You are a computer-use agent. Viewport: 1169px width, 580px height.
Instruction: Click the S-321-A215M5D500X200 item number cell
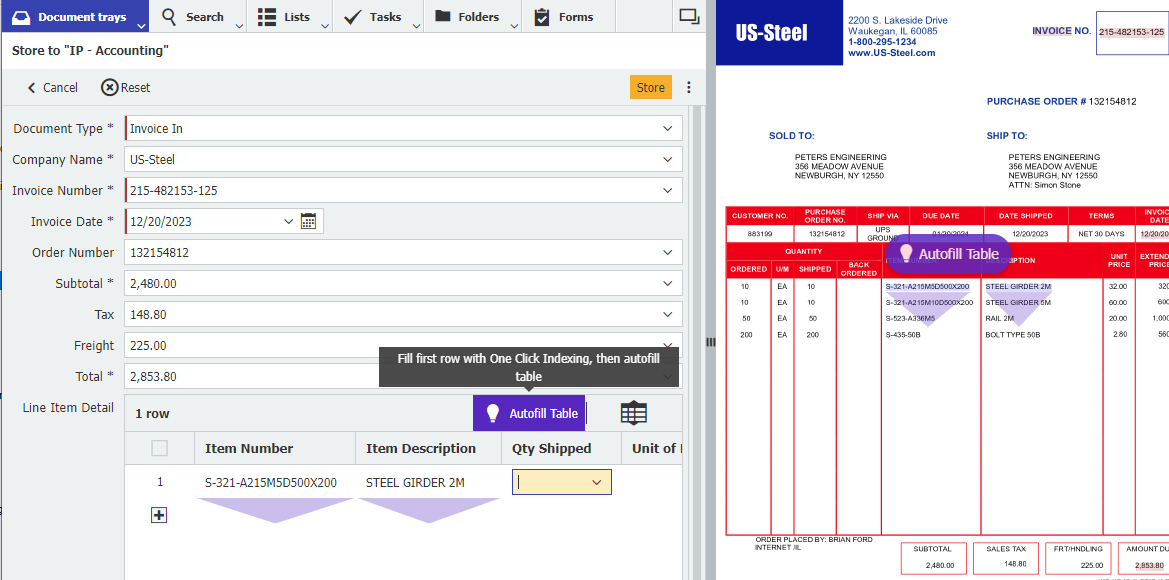coord(271,482)
